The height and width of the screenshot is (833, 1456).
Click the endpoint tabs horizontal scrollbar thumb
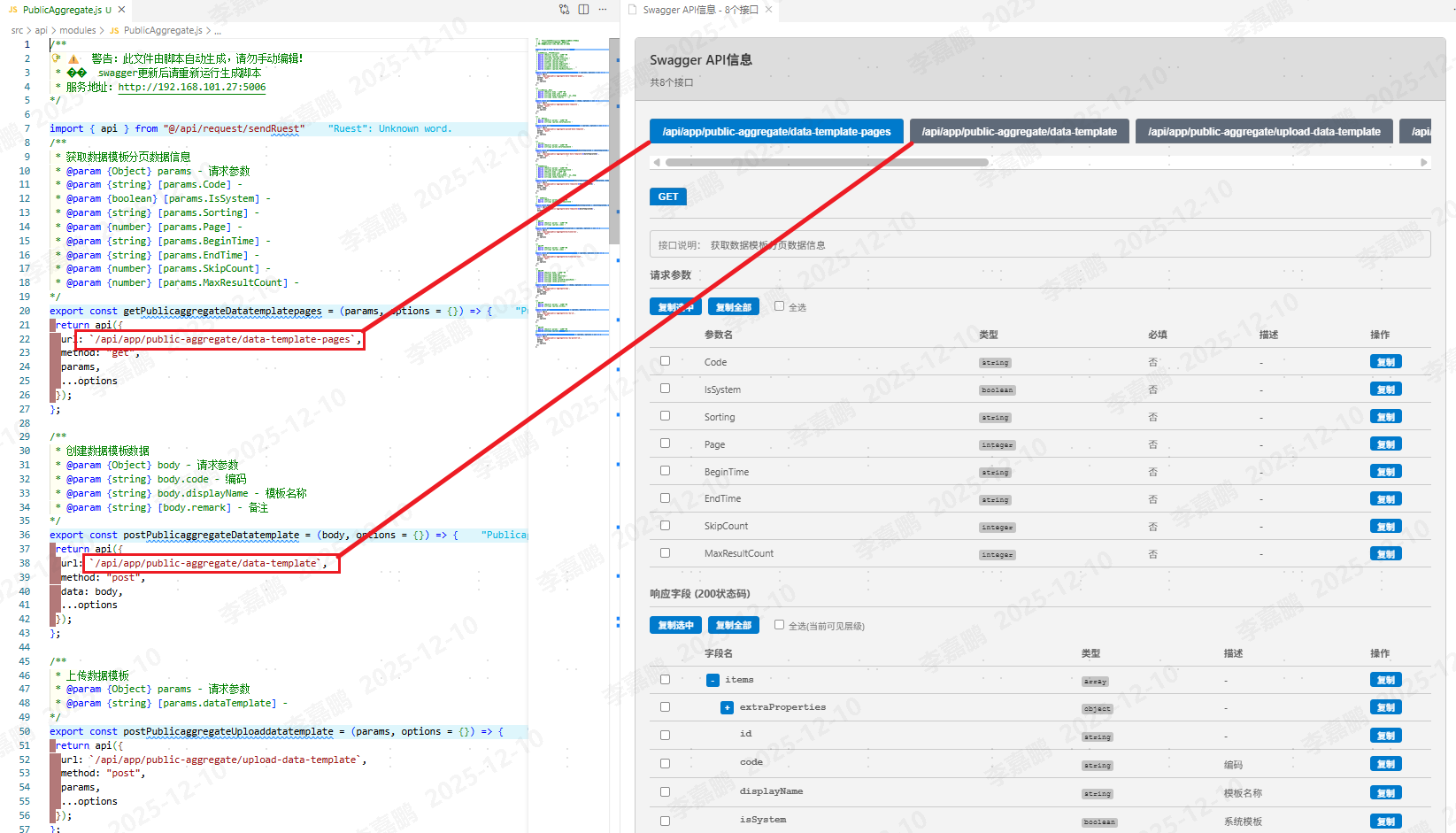click(x=827, y=163)
